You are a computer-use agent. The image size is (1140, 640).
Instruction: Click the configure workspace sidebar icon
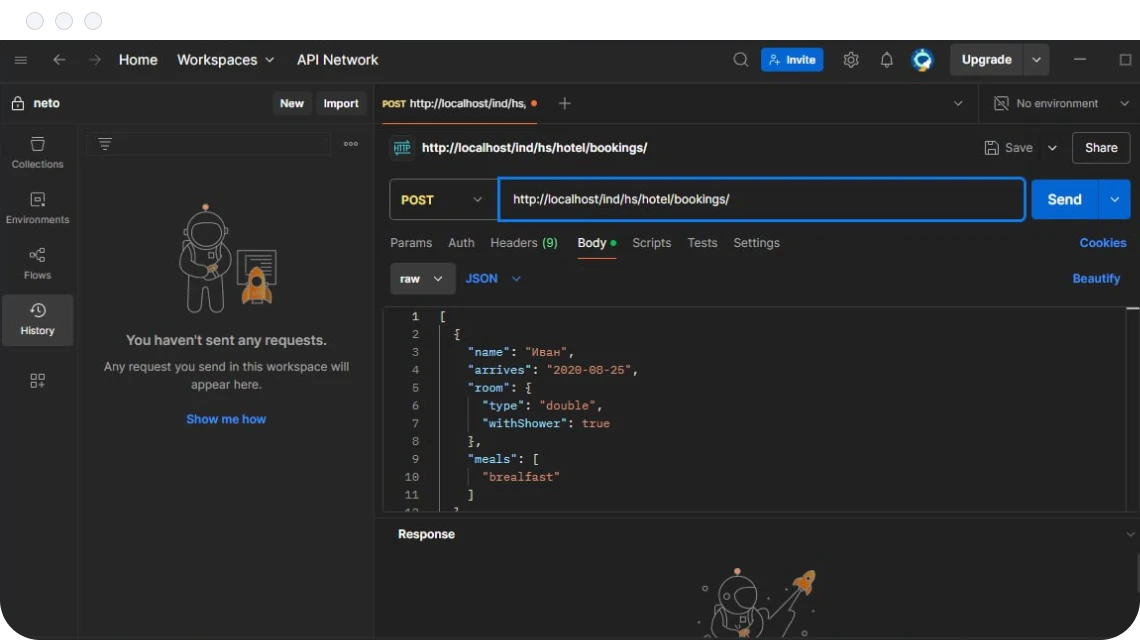pyautogui.click(x=37, y=381)
